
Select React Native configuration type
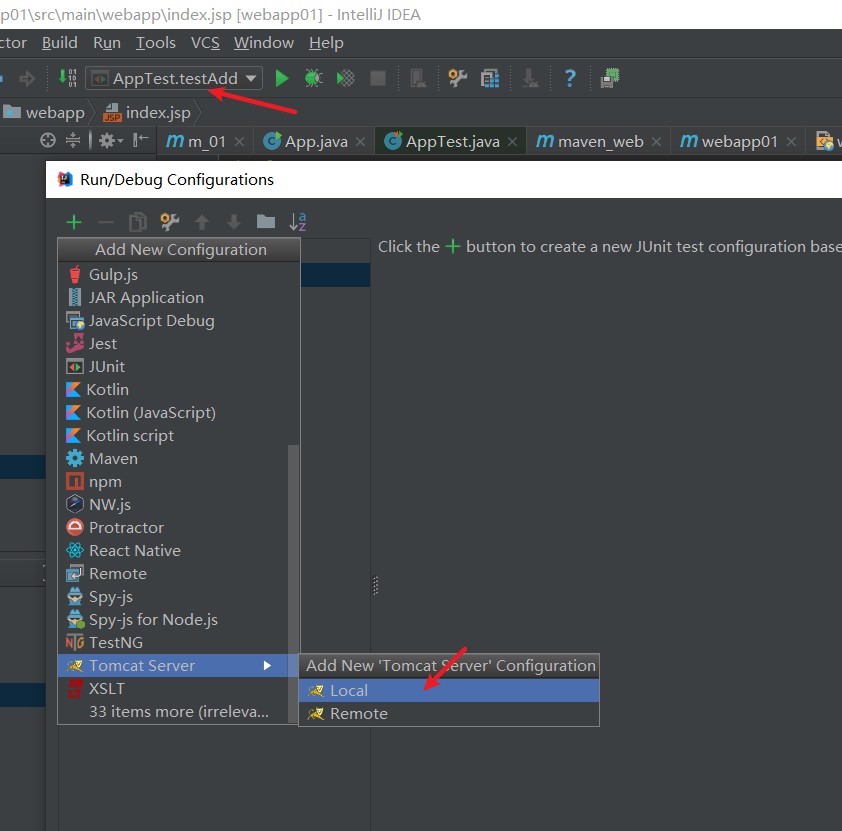[x=173, y=551]
